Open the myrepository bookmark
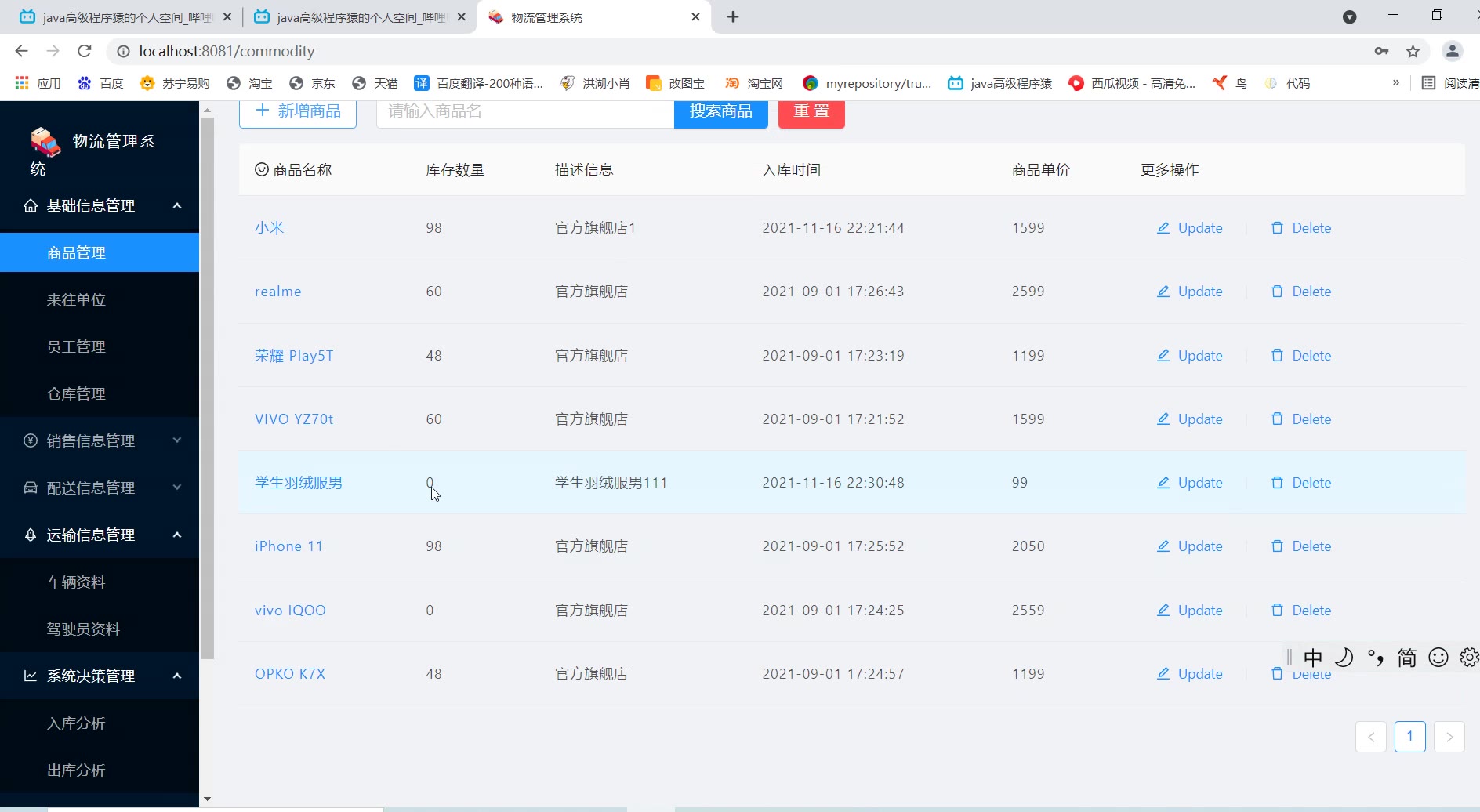Image resolution: width=1480 pixels, height=812 pixels. 867,83
